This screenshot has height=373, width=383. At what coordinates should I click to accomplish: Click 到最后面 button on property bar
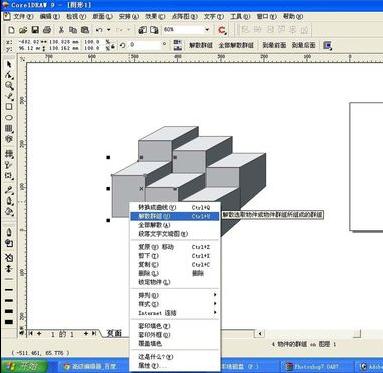click(x=303, y=45)
